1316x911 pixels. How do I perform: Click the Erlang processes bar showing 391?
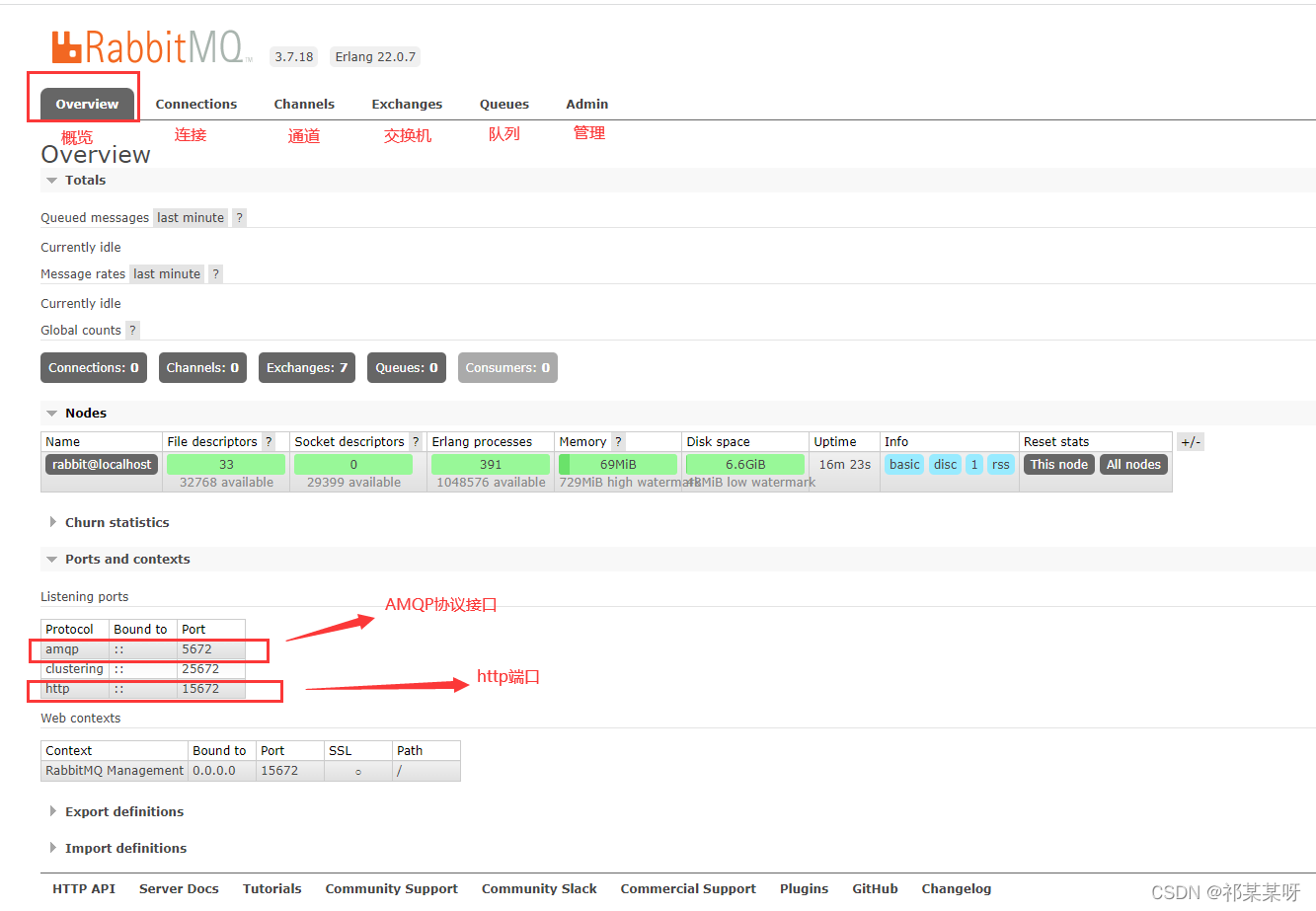pos(491,465)
